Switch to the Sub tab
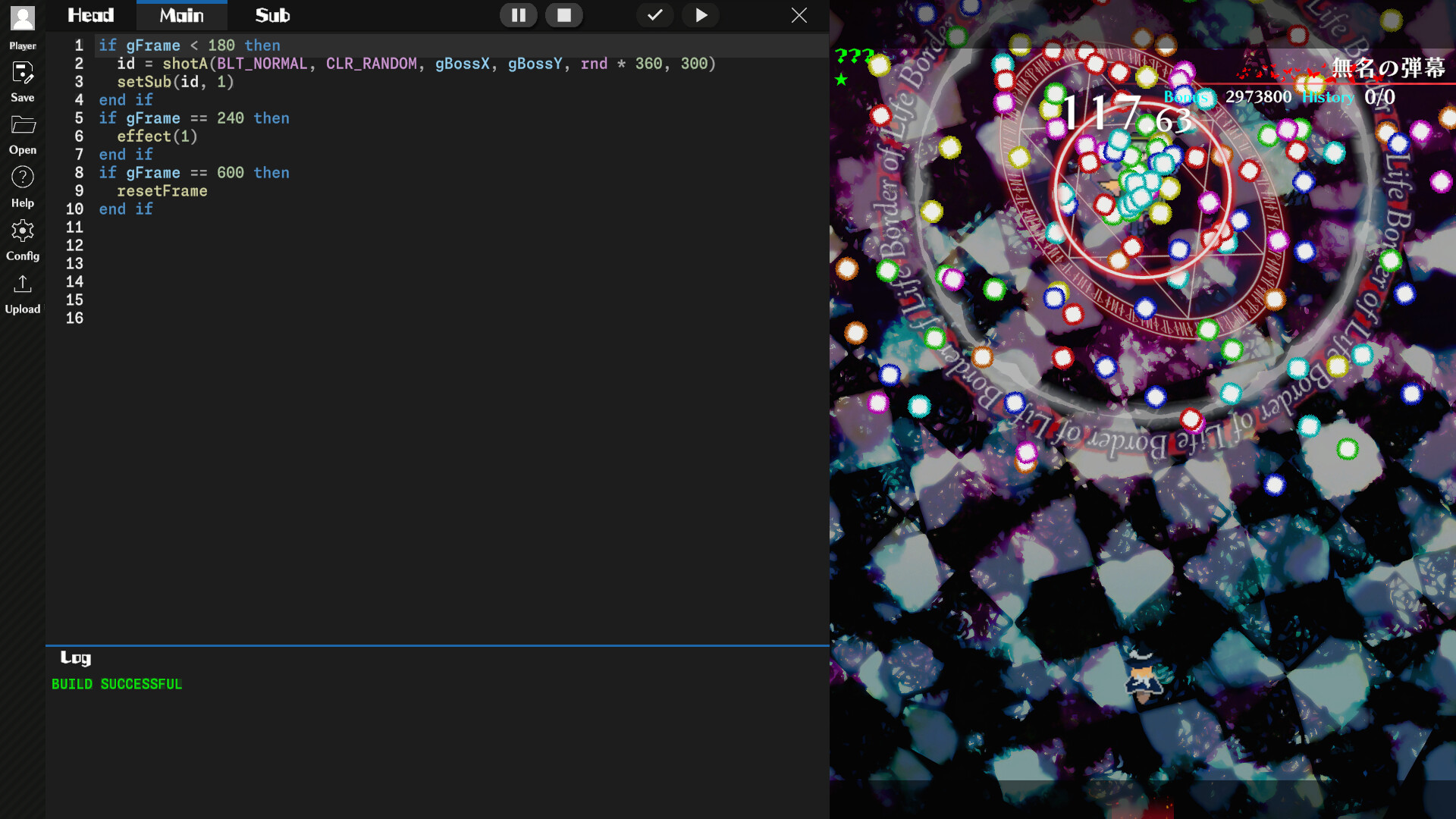 click(271, 14)
